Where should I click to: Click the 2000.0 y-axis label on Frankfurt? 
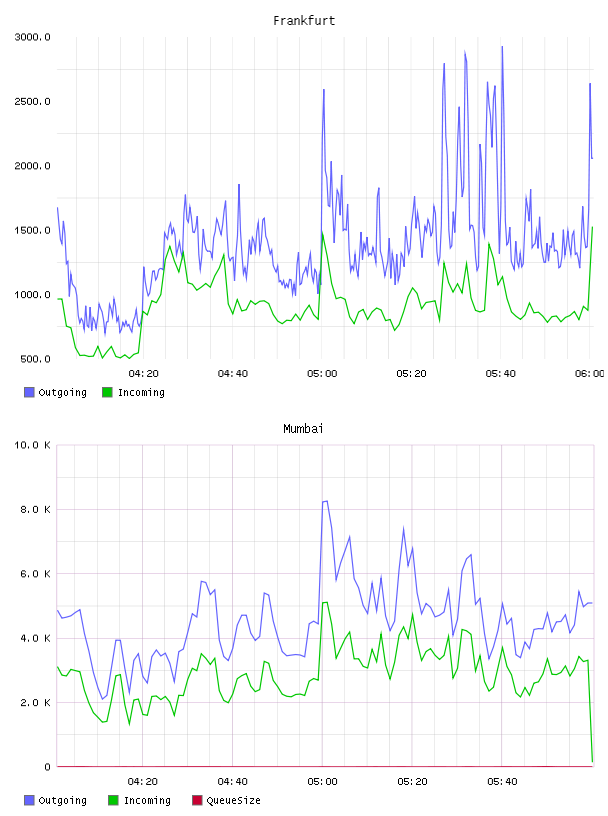(x=32, y=166)
